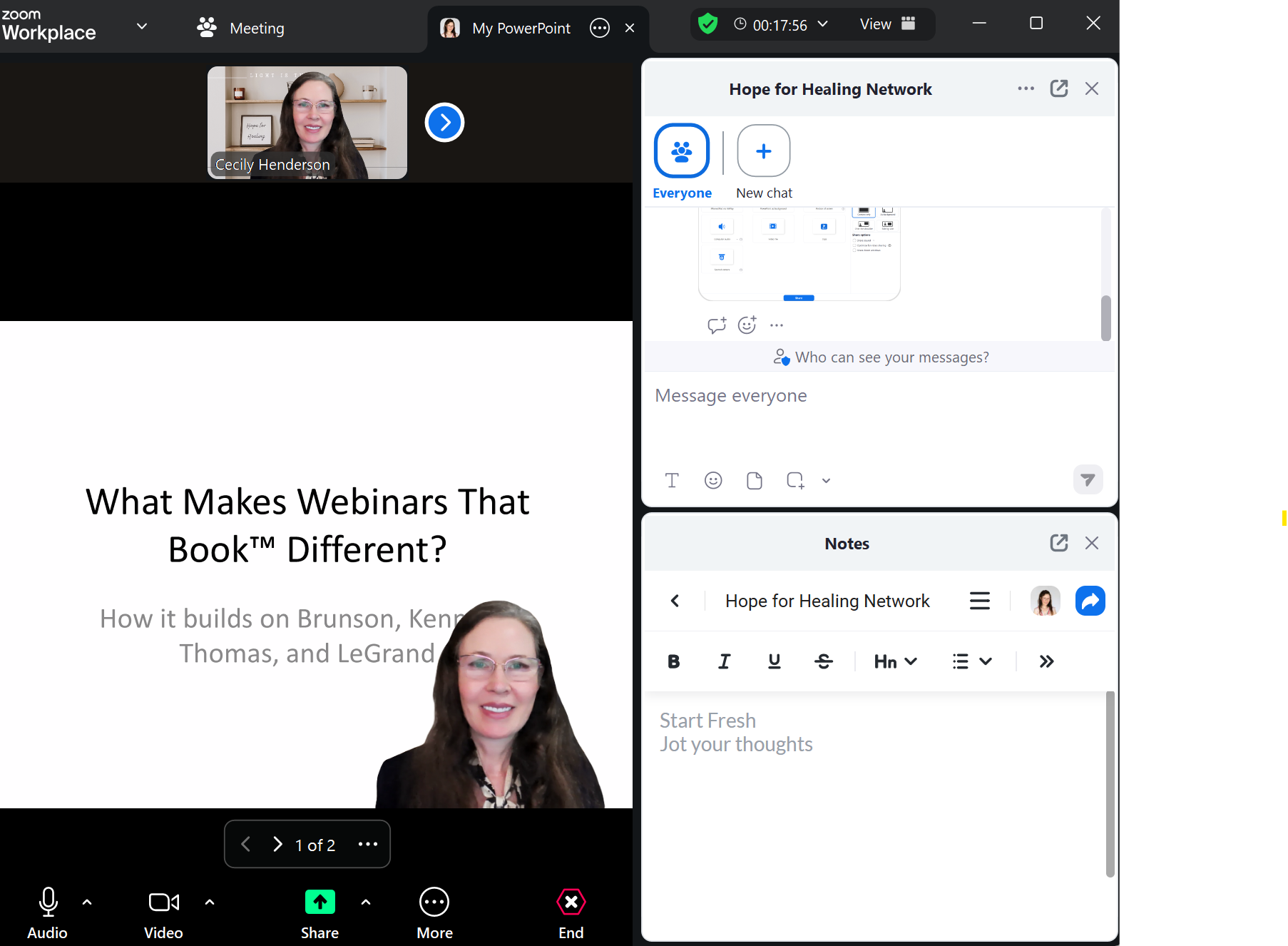The image size is (1288, 946).
Task: Click 'Jot your thoughts' note body
Action: pyautogui.click(x=736, y=744)
